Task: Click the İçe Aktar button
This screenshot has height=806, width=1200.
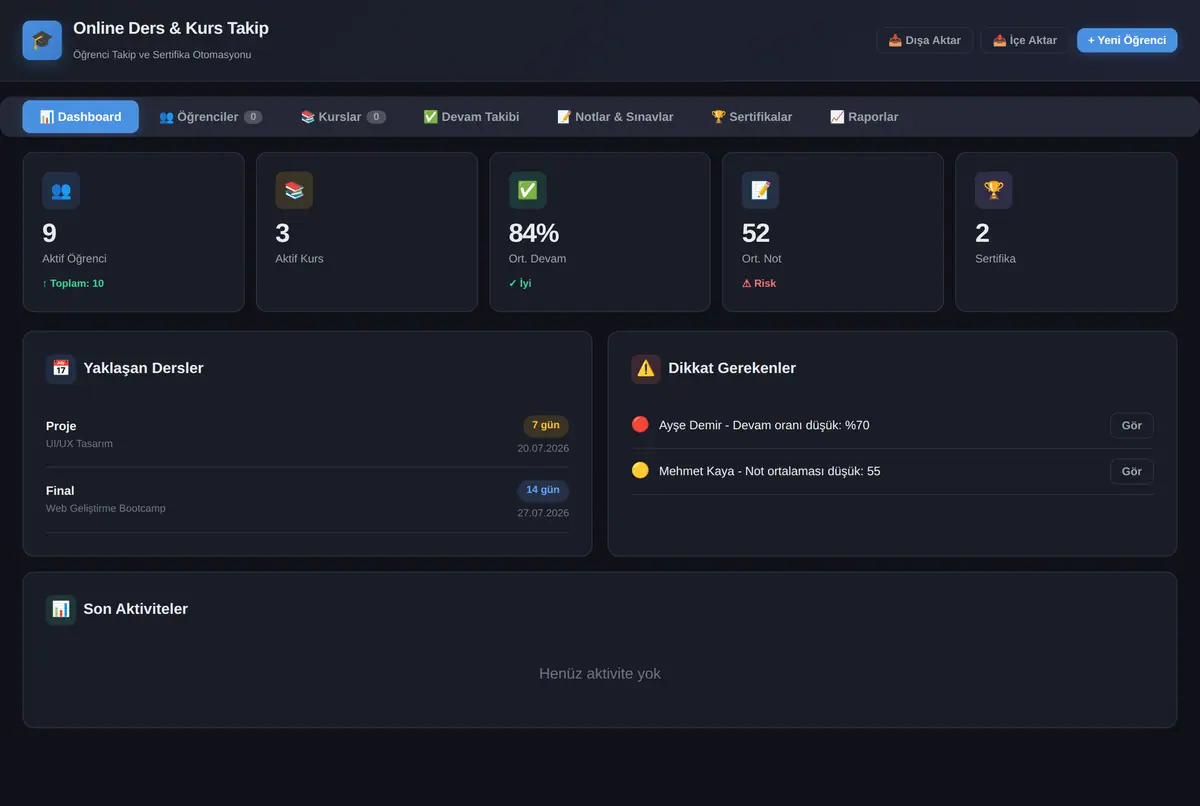Action: point(1025,40)
